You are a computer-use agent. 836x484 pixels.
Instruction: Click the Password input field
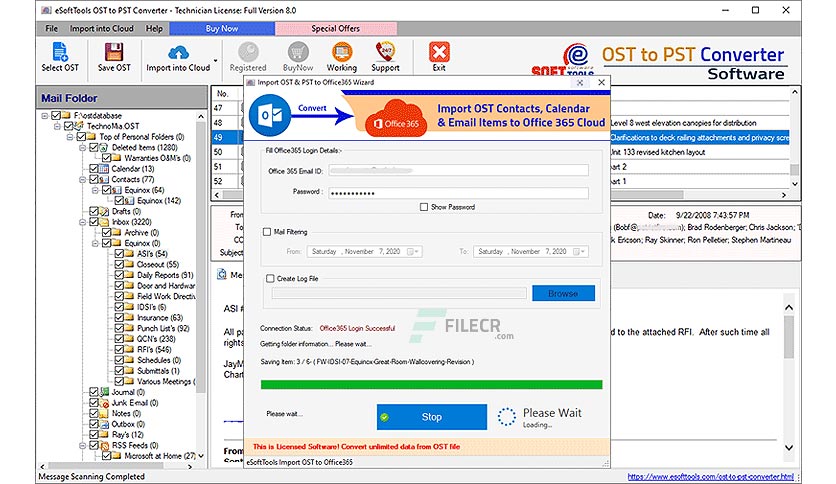(x=459, y=193)
